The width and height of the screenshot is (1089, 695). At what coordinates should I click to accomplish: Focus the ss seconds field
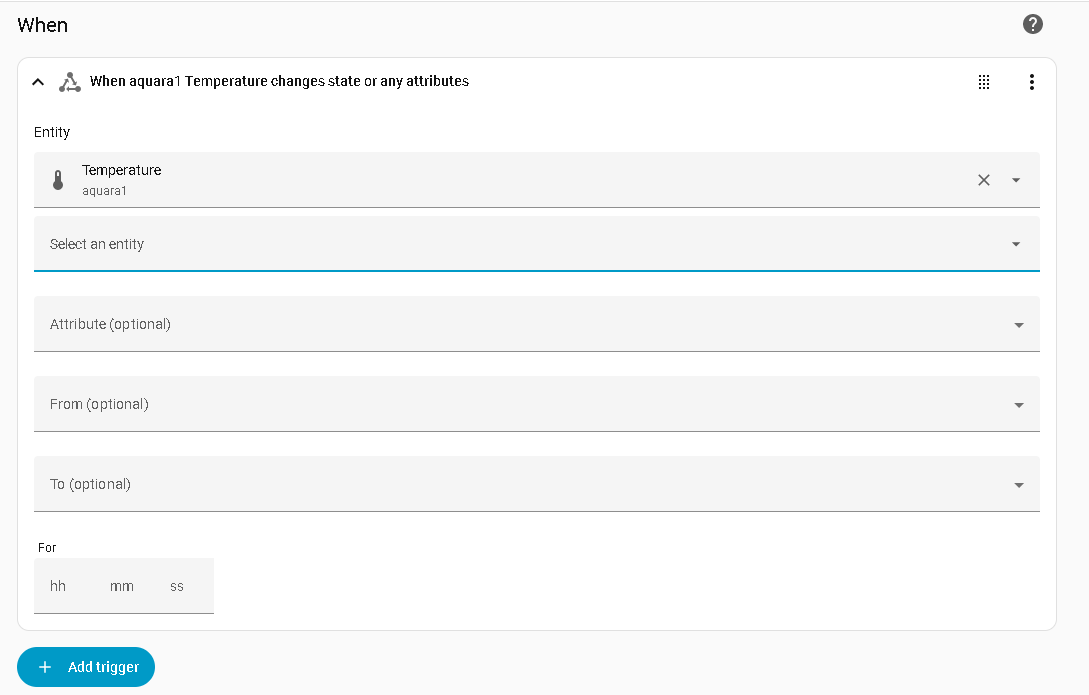point(177,586)
